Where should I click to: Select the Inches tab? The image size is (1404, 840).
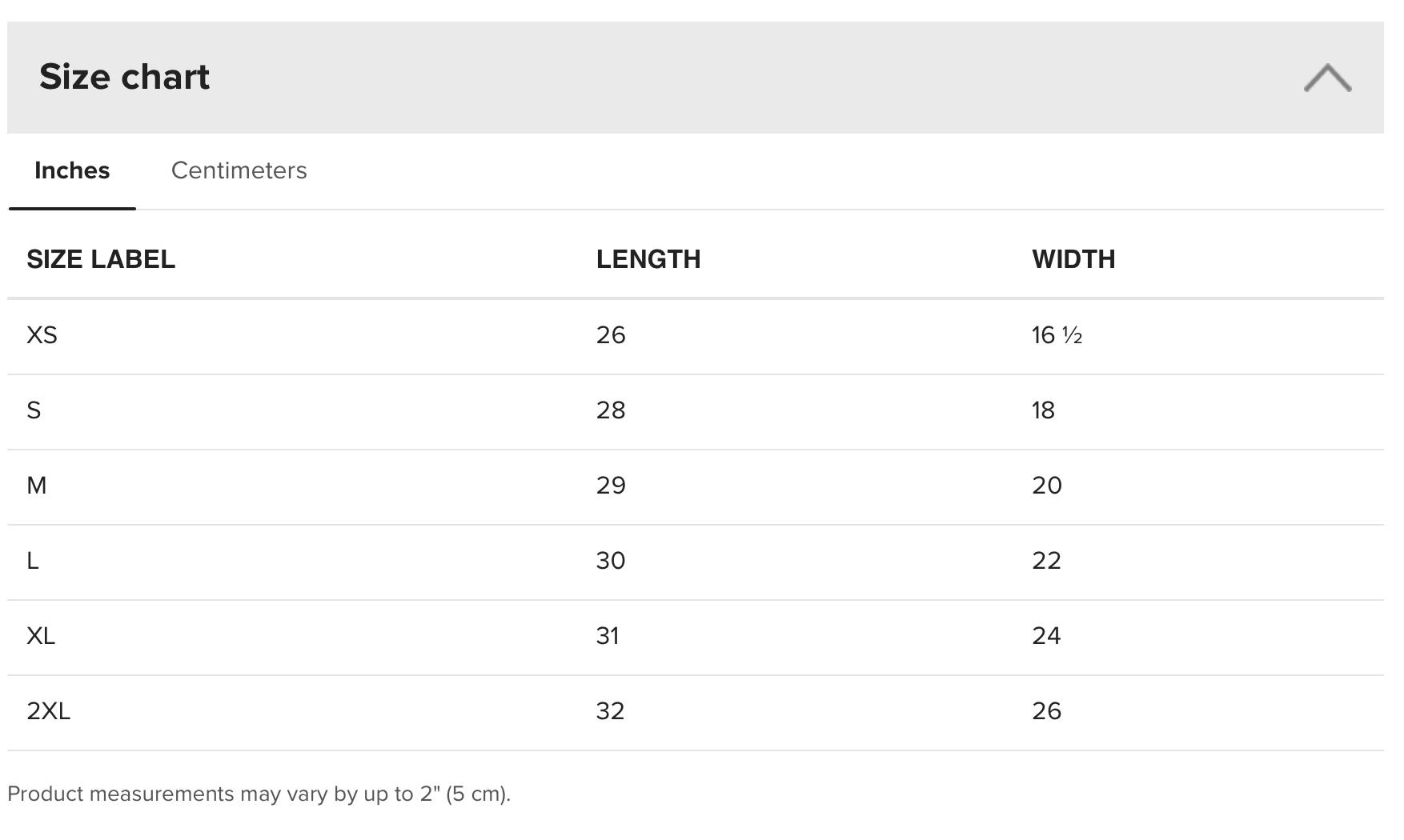coord(72,170)
